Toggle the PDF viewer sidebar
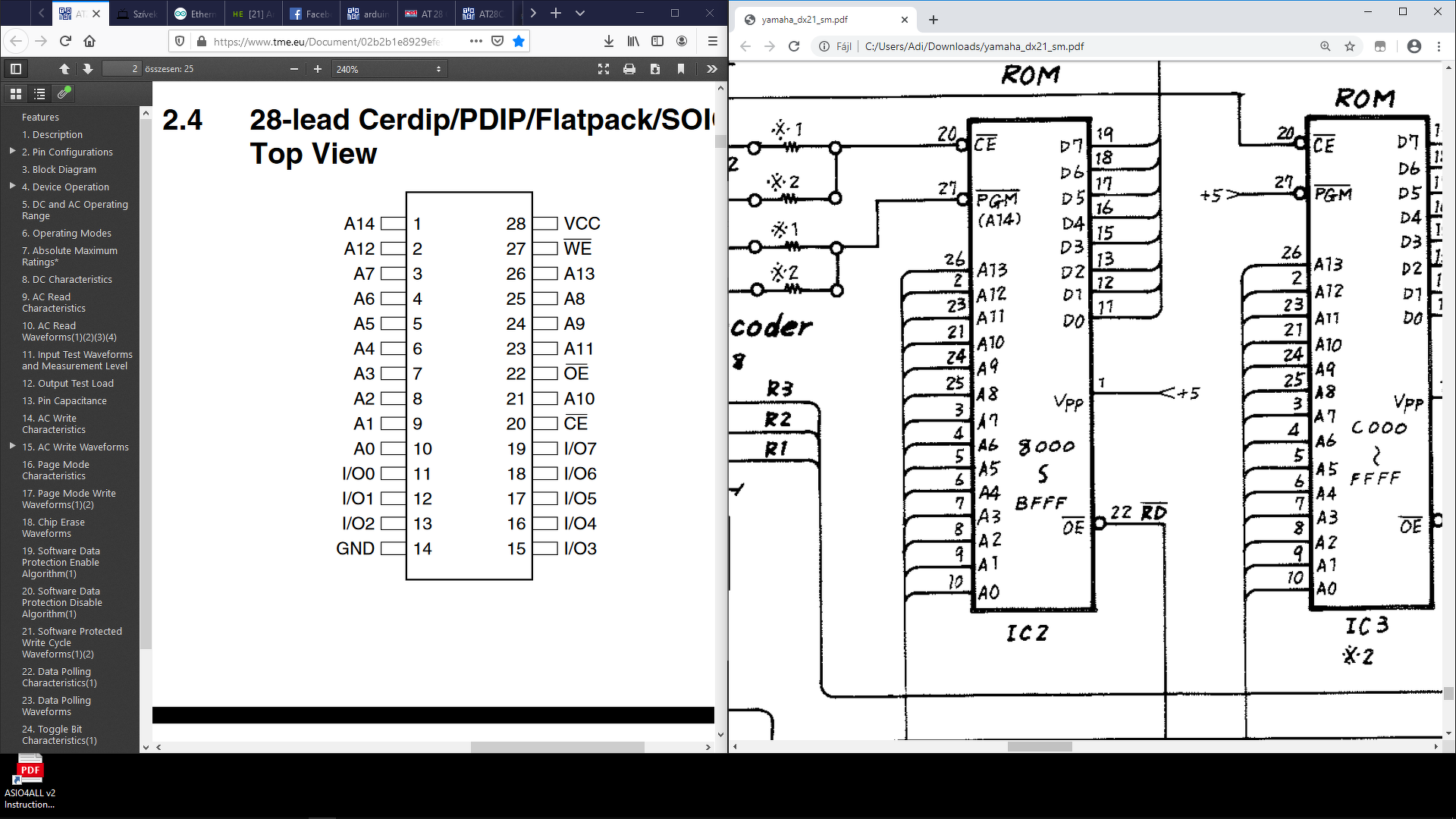This screenshot has height=819, width=1456. 15,69
